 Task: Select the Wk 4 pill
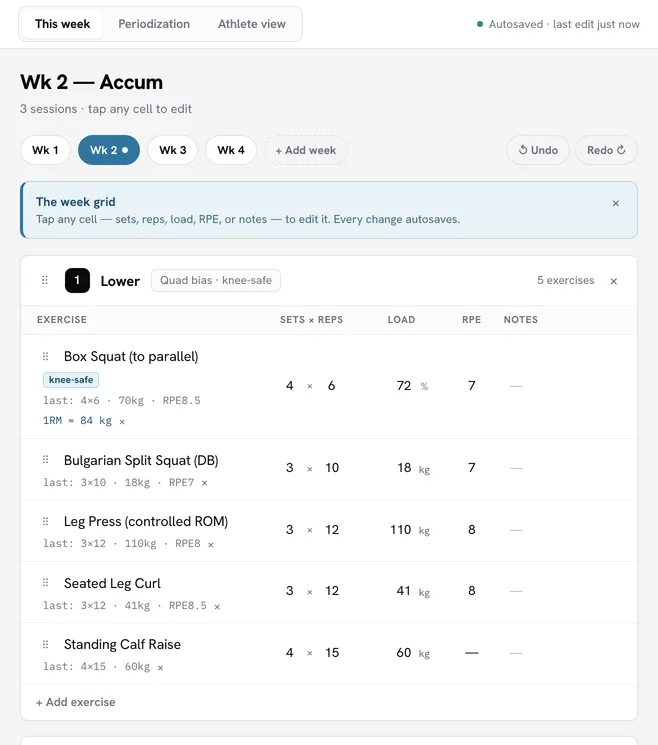tap(230, 150)
